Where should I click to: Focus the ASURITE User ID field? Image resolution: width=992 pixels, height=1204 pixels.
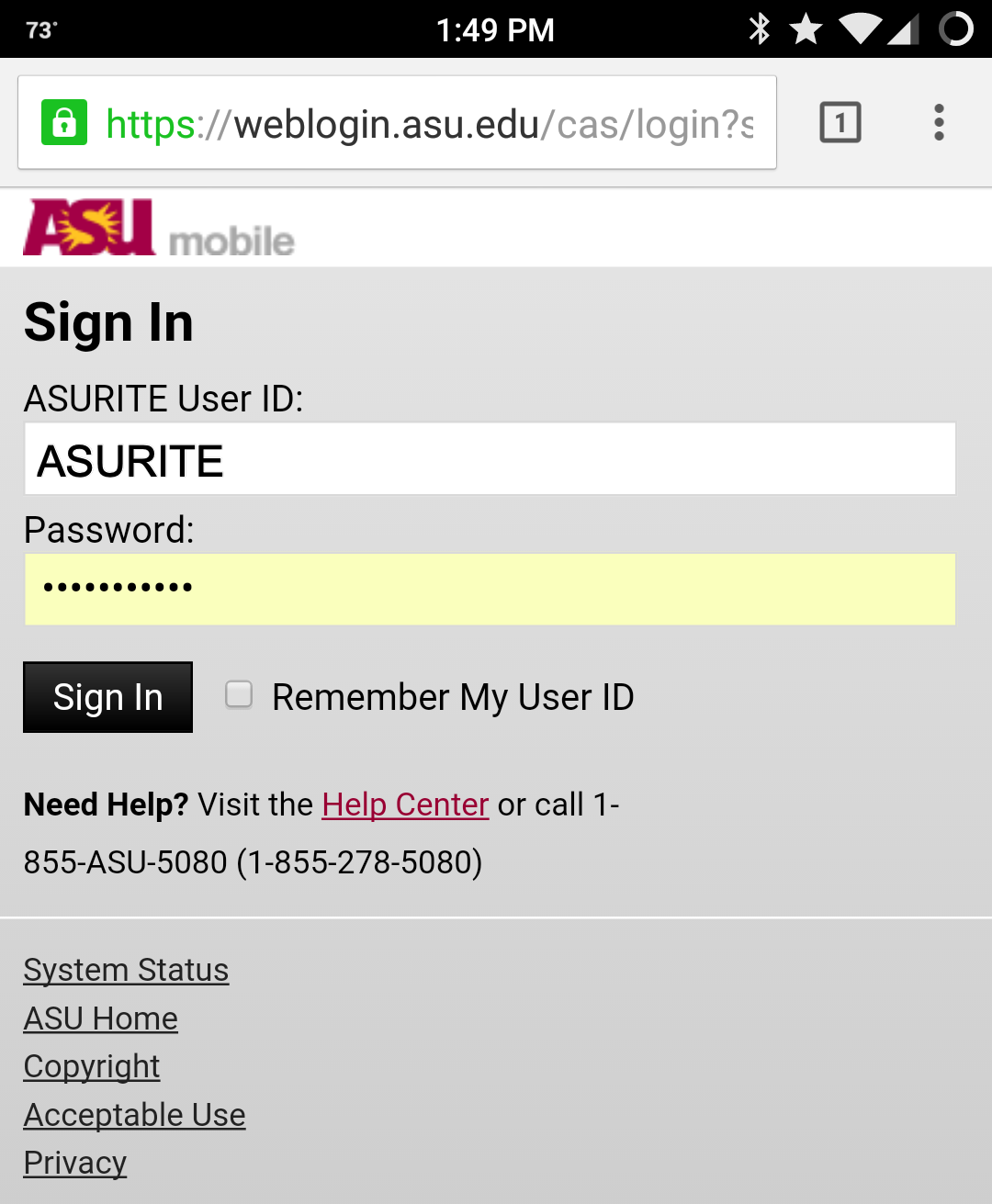coord(490,459)
